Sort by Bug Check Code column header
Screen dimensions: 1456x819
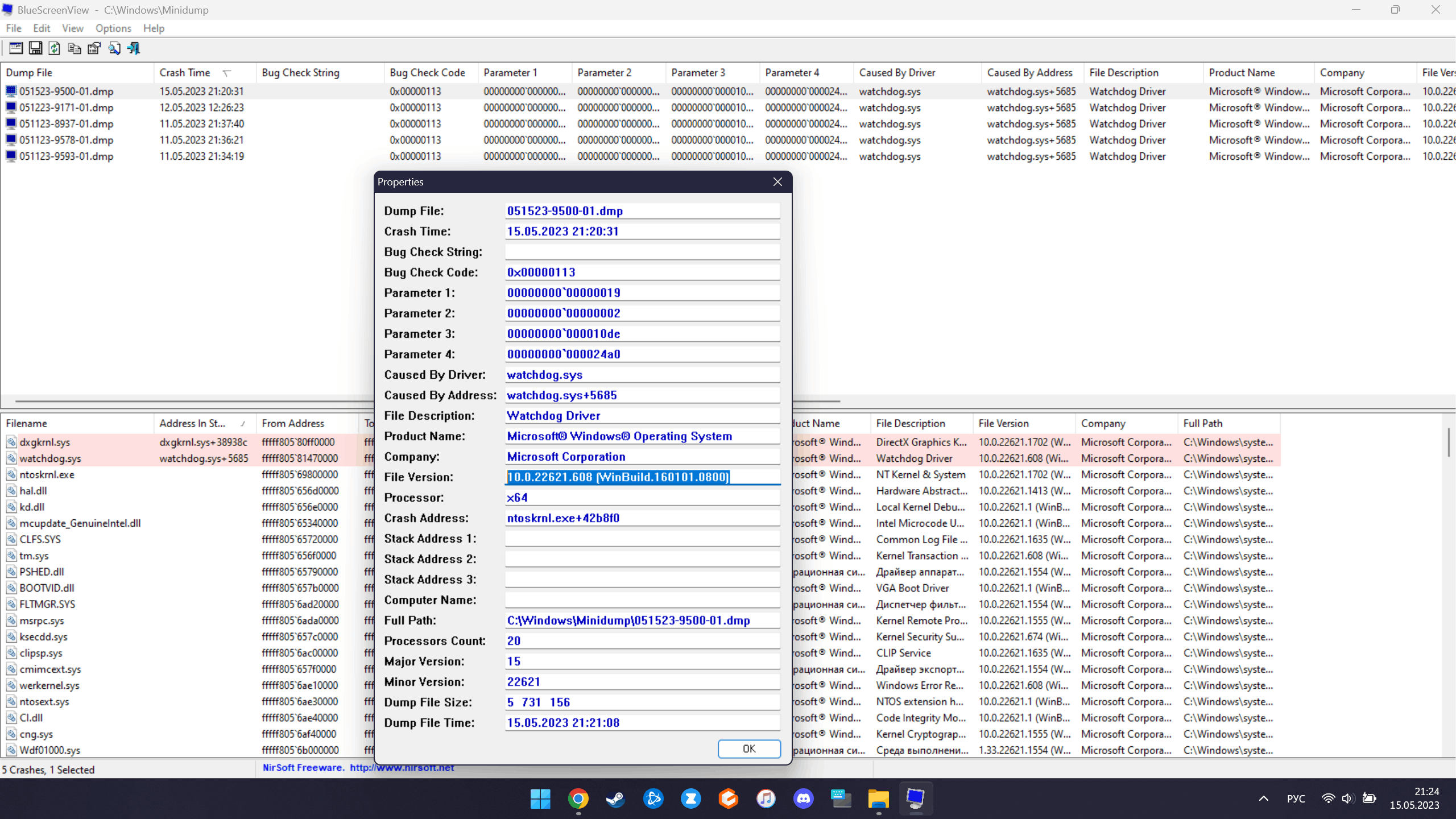(x=431, y=73)
